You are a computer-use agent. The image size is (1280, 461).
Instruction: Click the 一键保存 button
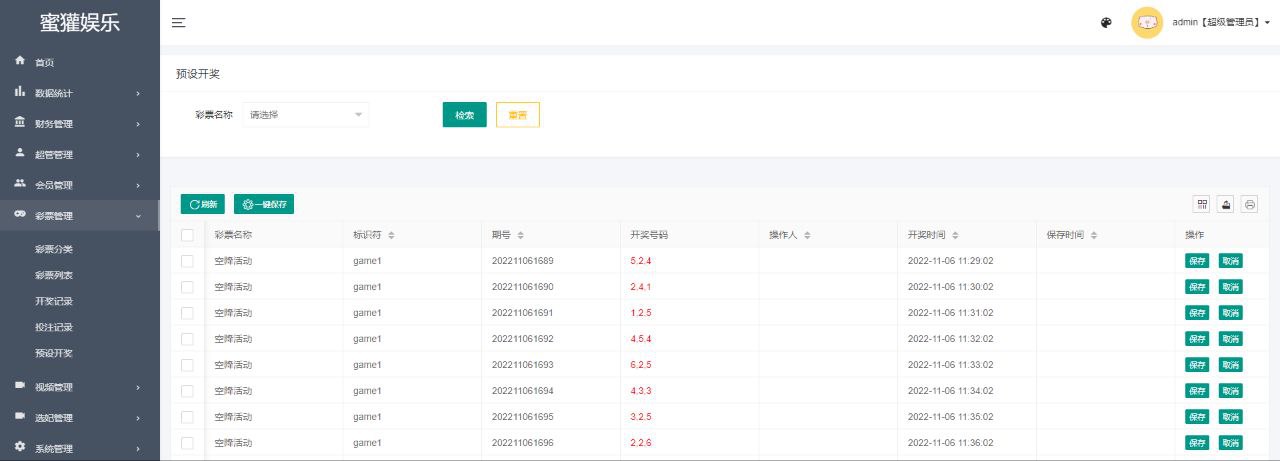tap(264, 204)
